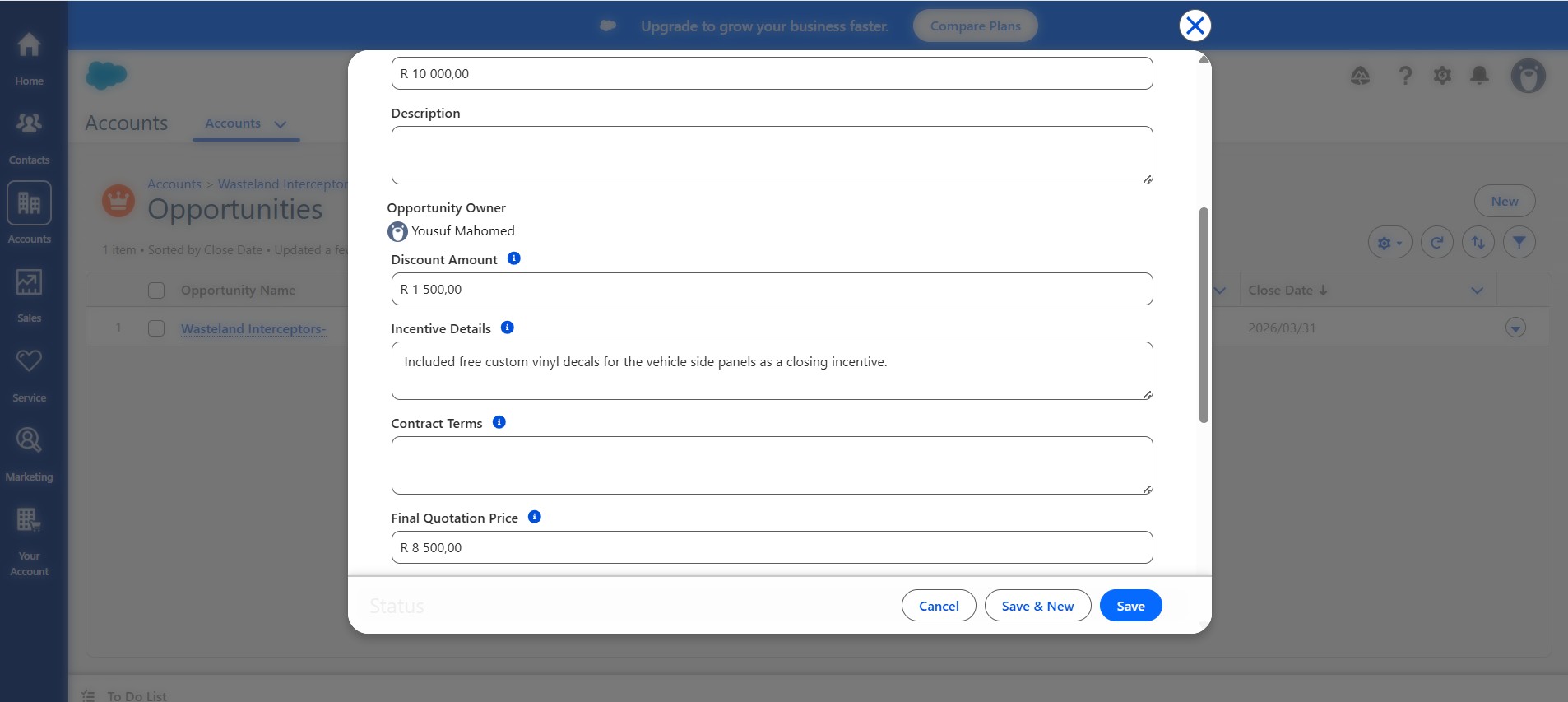Close the dialog with the X button
Viewport: 1568px width, 702px height.
1195,26
